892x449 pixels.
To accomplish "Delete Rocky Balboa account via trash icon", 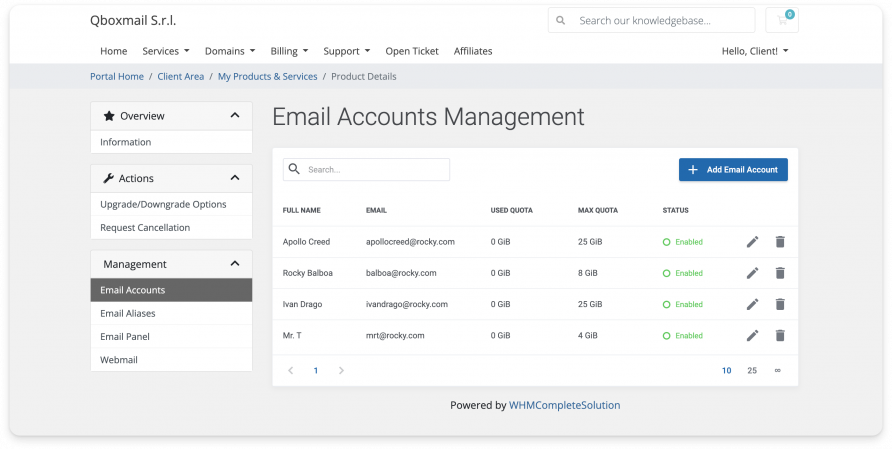I will coord(780,273).
